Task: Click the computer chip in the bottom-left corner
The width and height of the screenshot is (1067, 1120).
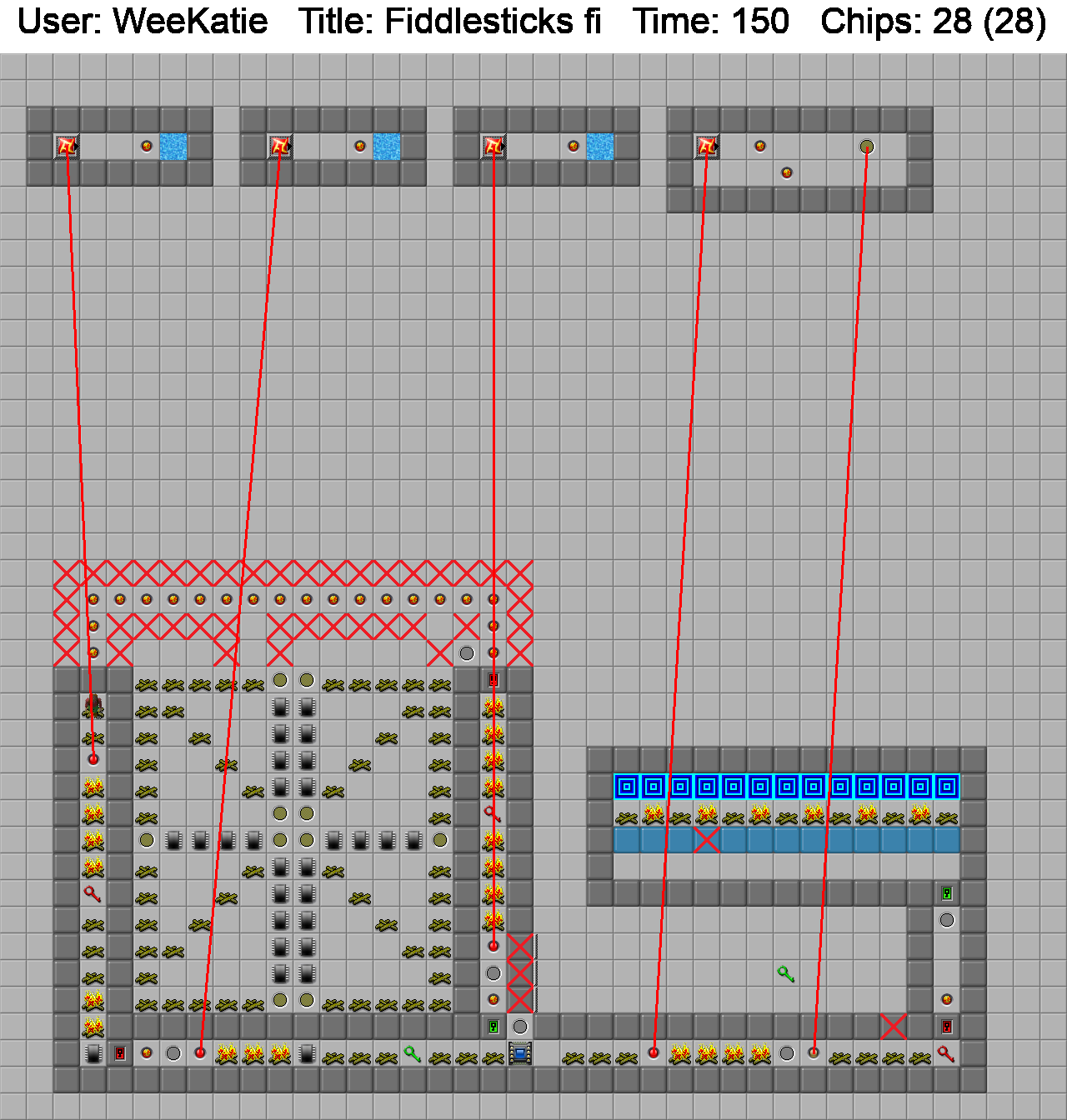Action: [93, 1053]
